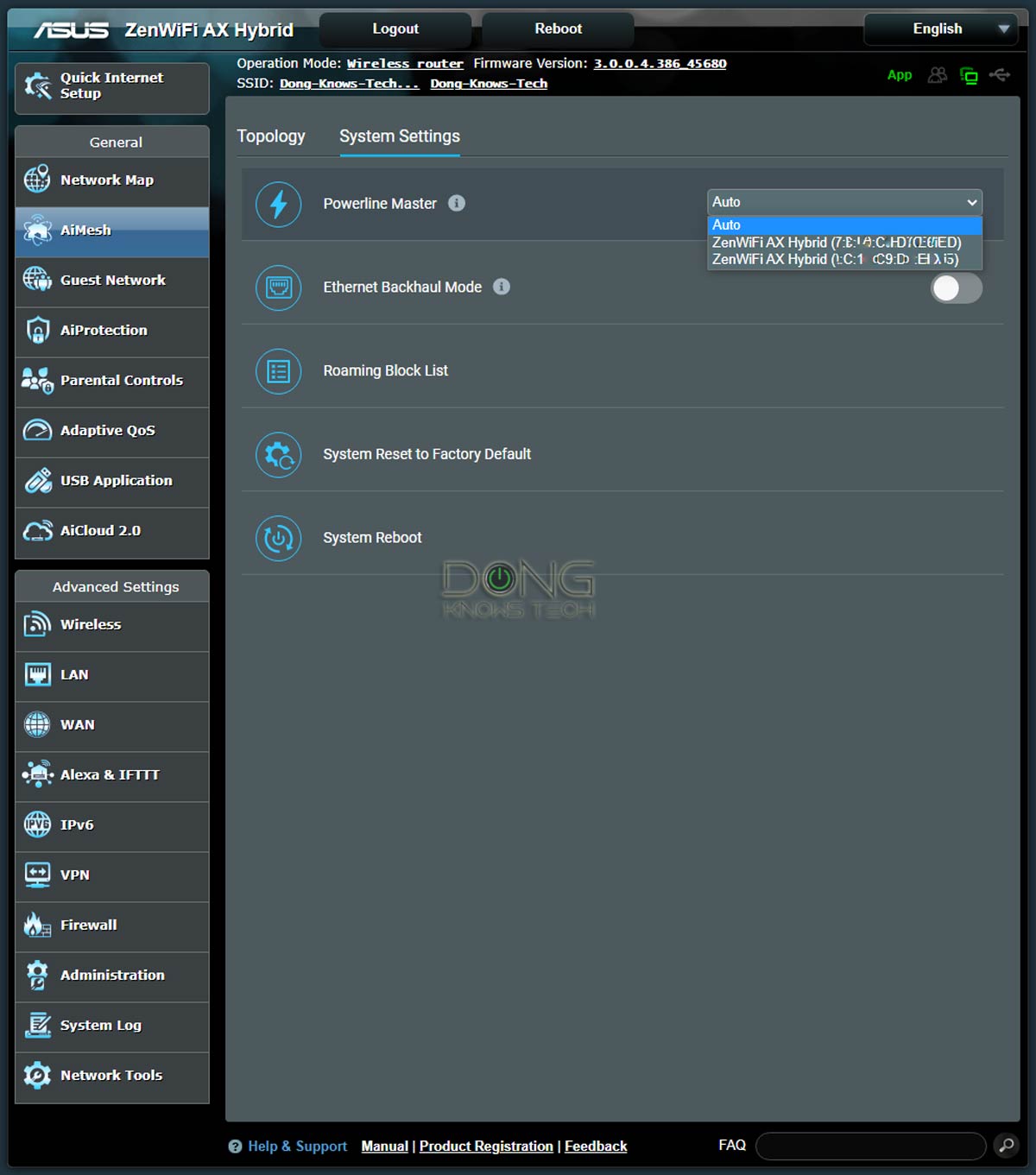Click the Powerline Master bolt icon

pos(279,205)
